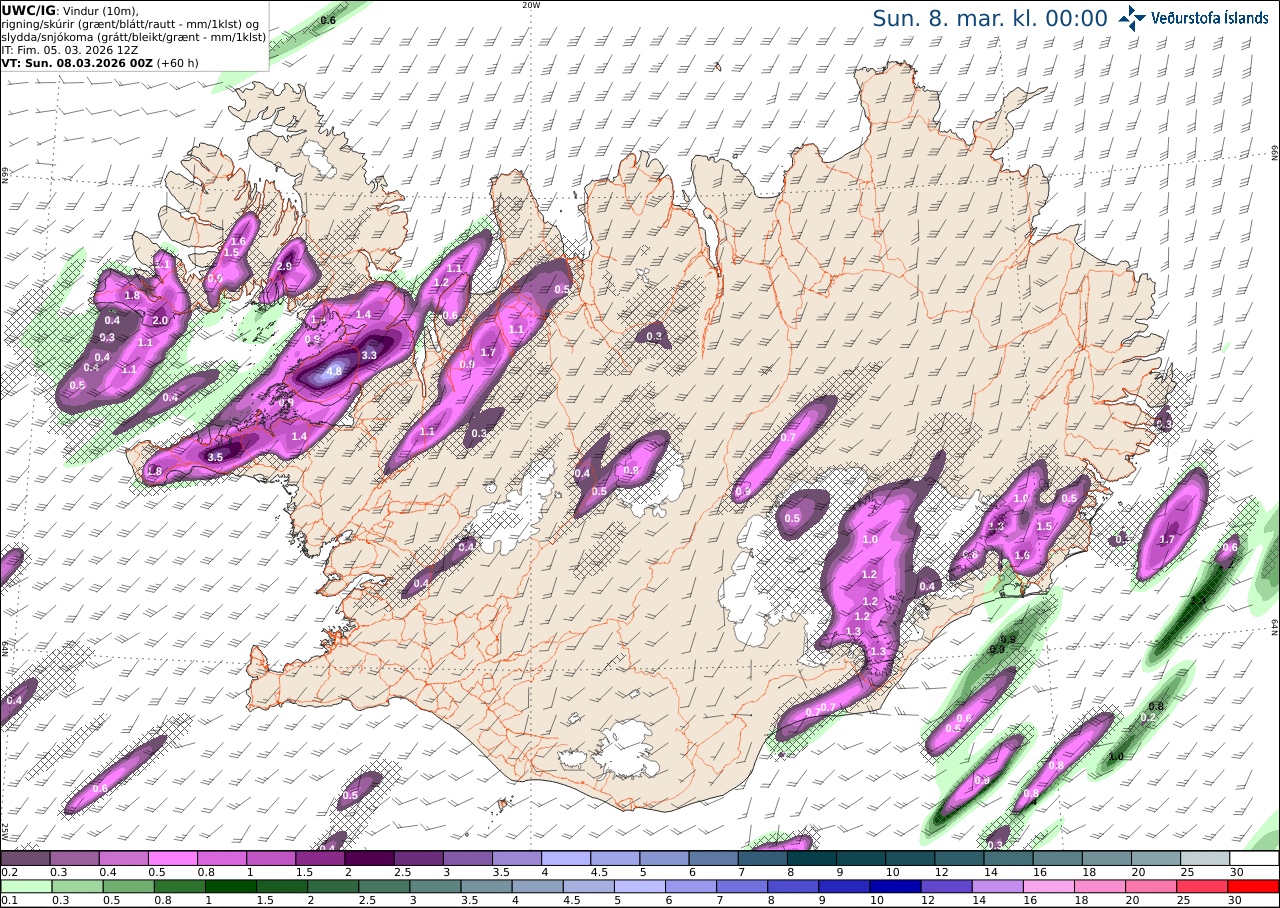Pick upper legend swatch between 14 and 16

tap(1008, 858)
